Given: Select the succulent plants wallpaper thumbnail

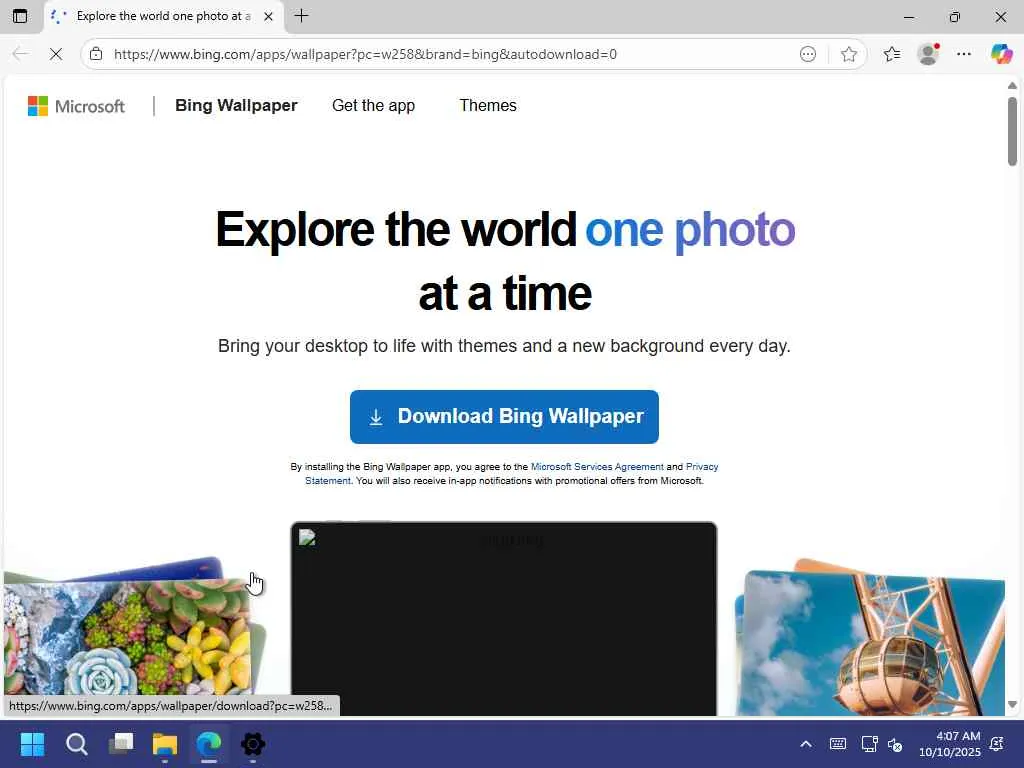Looking at the screenshot, I should pyautogui.click(x=127, y=637).
